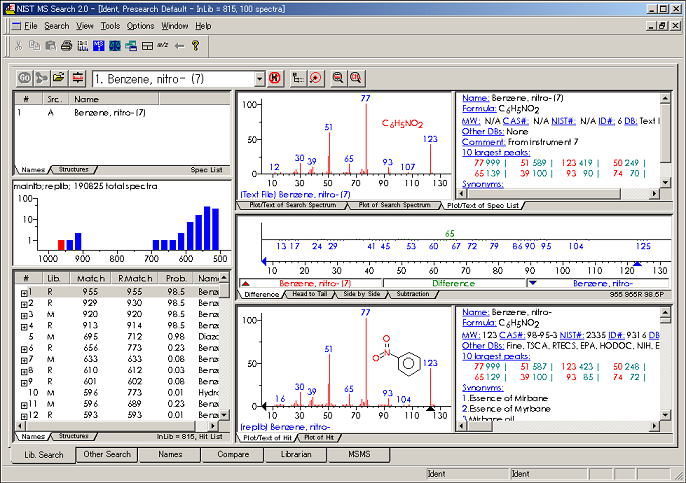This screenshot has width=686, height=483.
Task: Expand hit 3 in the hit list
Action: pos(24,316)
